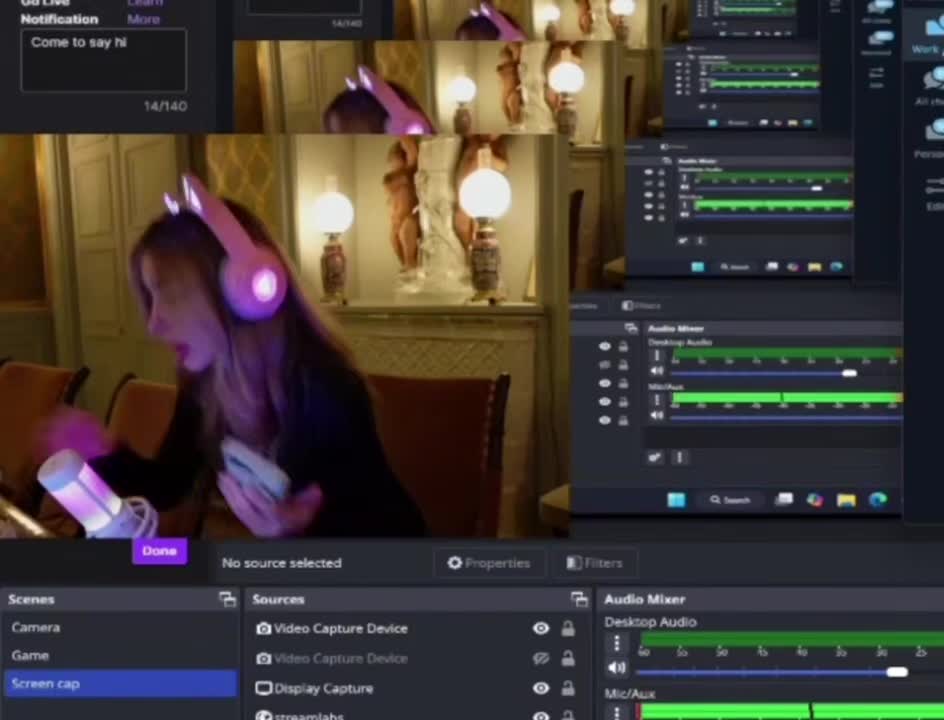Click Mic/Aux's speaker icon in the largest mirrored preview
This screenshot has height=720, width=944.
[x=657, y=415]
